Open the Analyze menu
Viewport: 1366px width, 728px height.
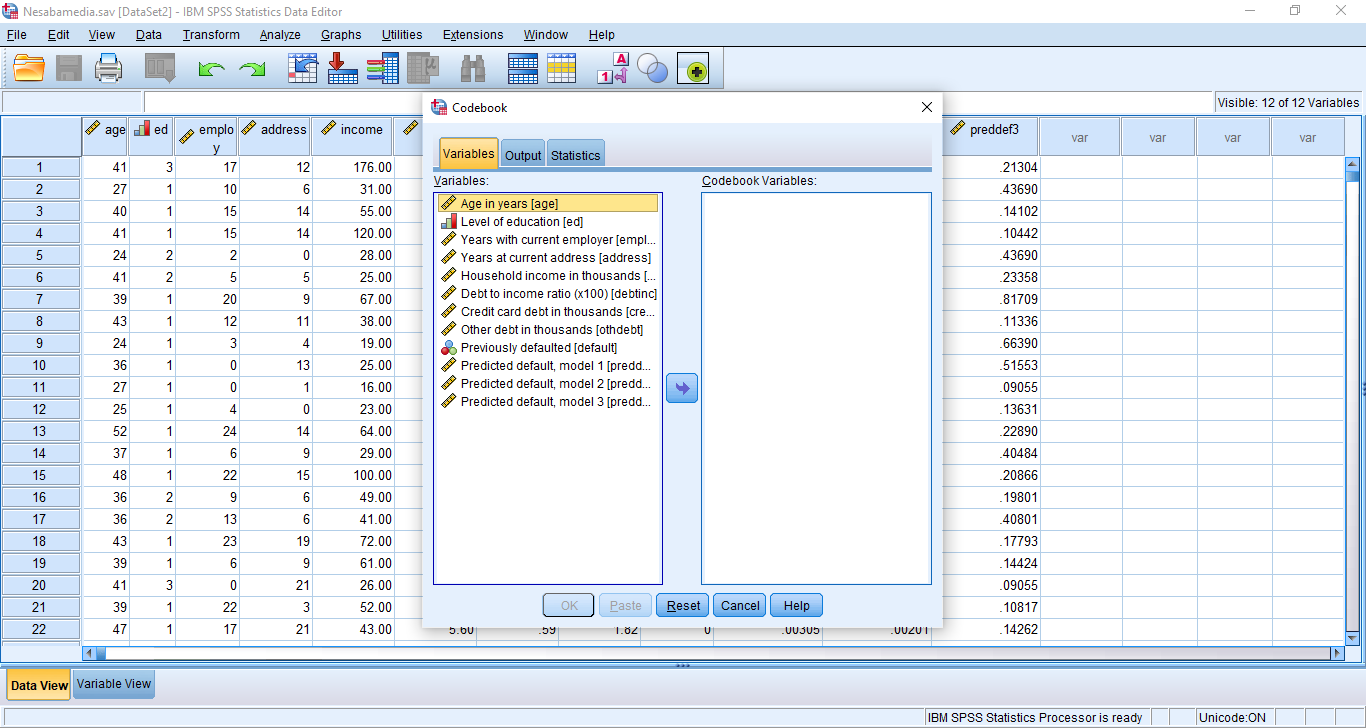tap(280, 35)
